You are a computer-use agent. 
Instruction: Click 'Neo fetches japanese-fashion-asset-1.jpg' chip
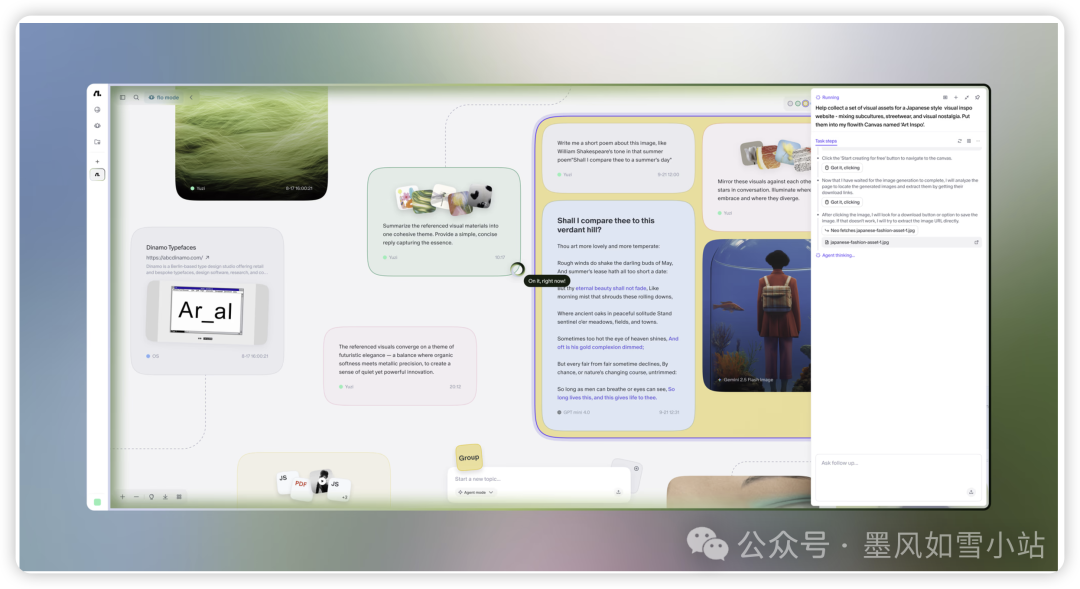point(870,230)
